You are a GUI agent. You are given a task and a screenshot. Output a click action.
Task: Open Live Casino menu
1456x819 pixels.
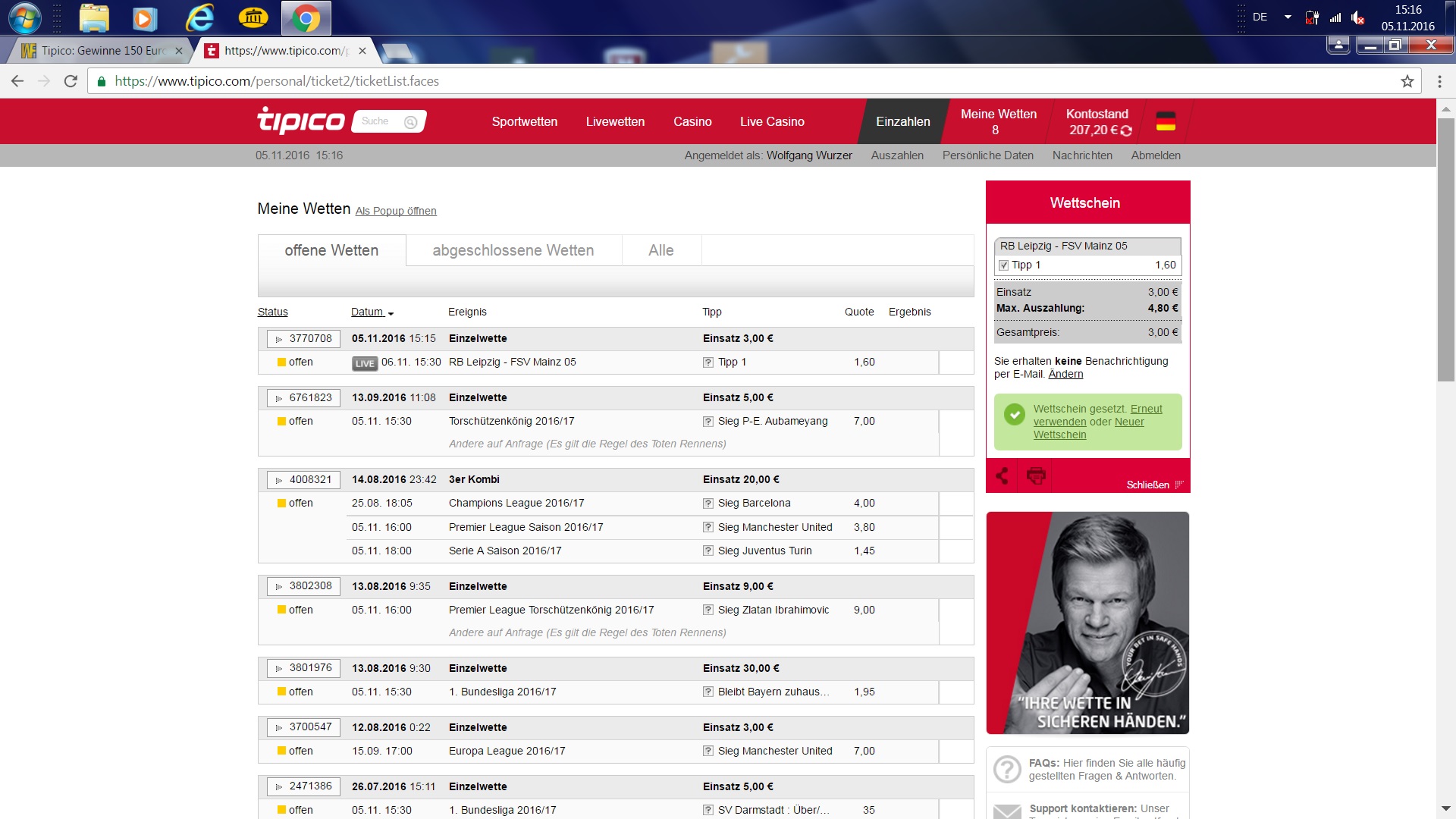click(772, 121)
